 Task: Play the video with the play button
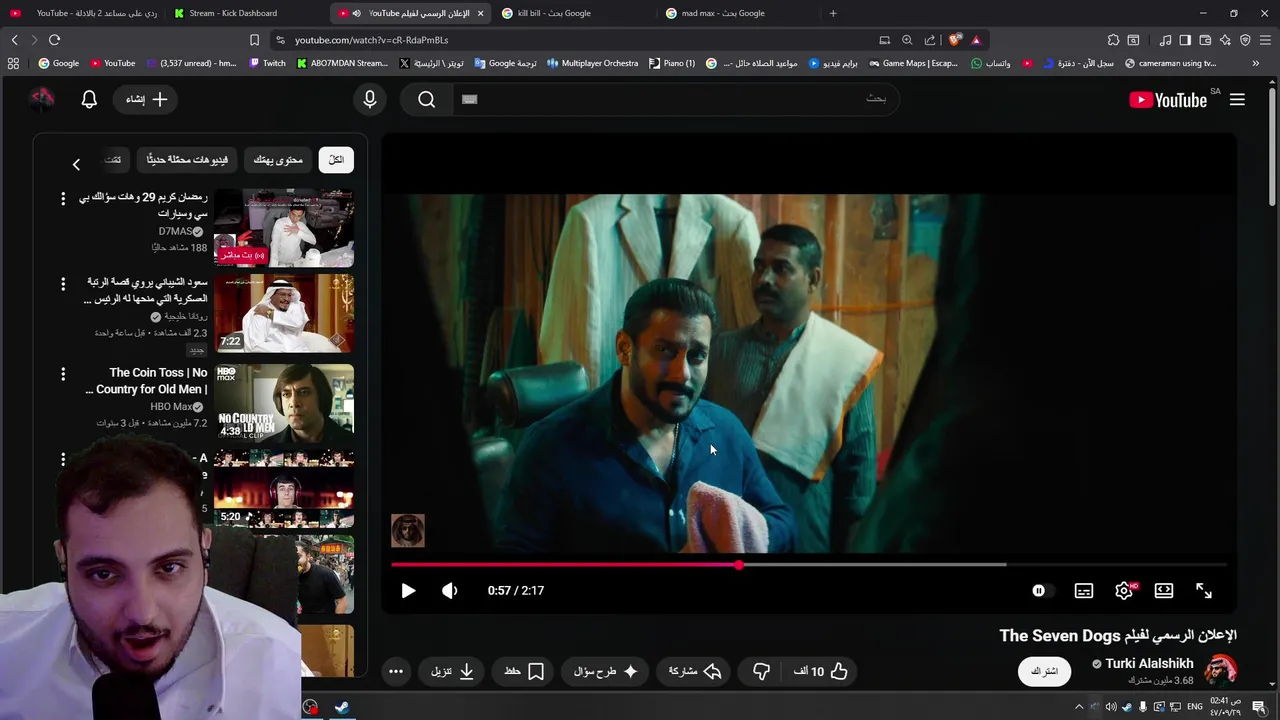click(408, 591)
